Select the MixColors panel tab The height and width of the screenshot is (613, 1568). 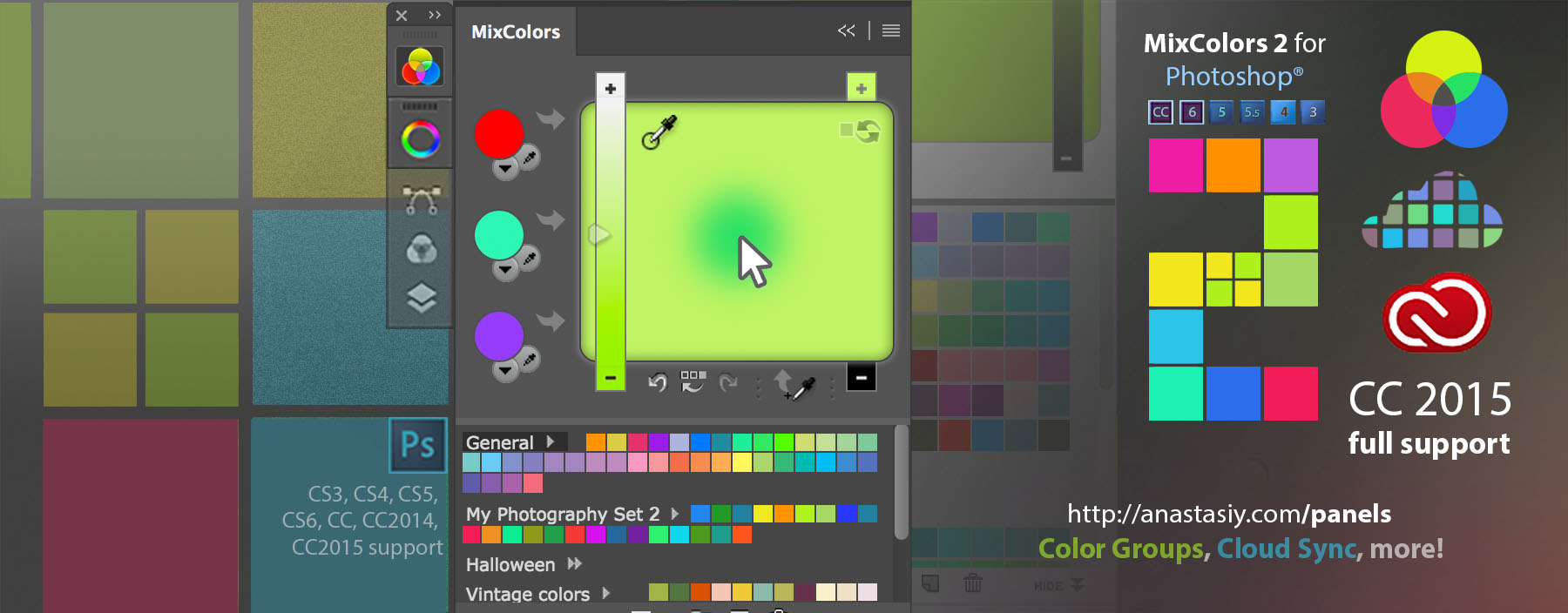(516, 32)
